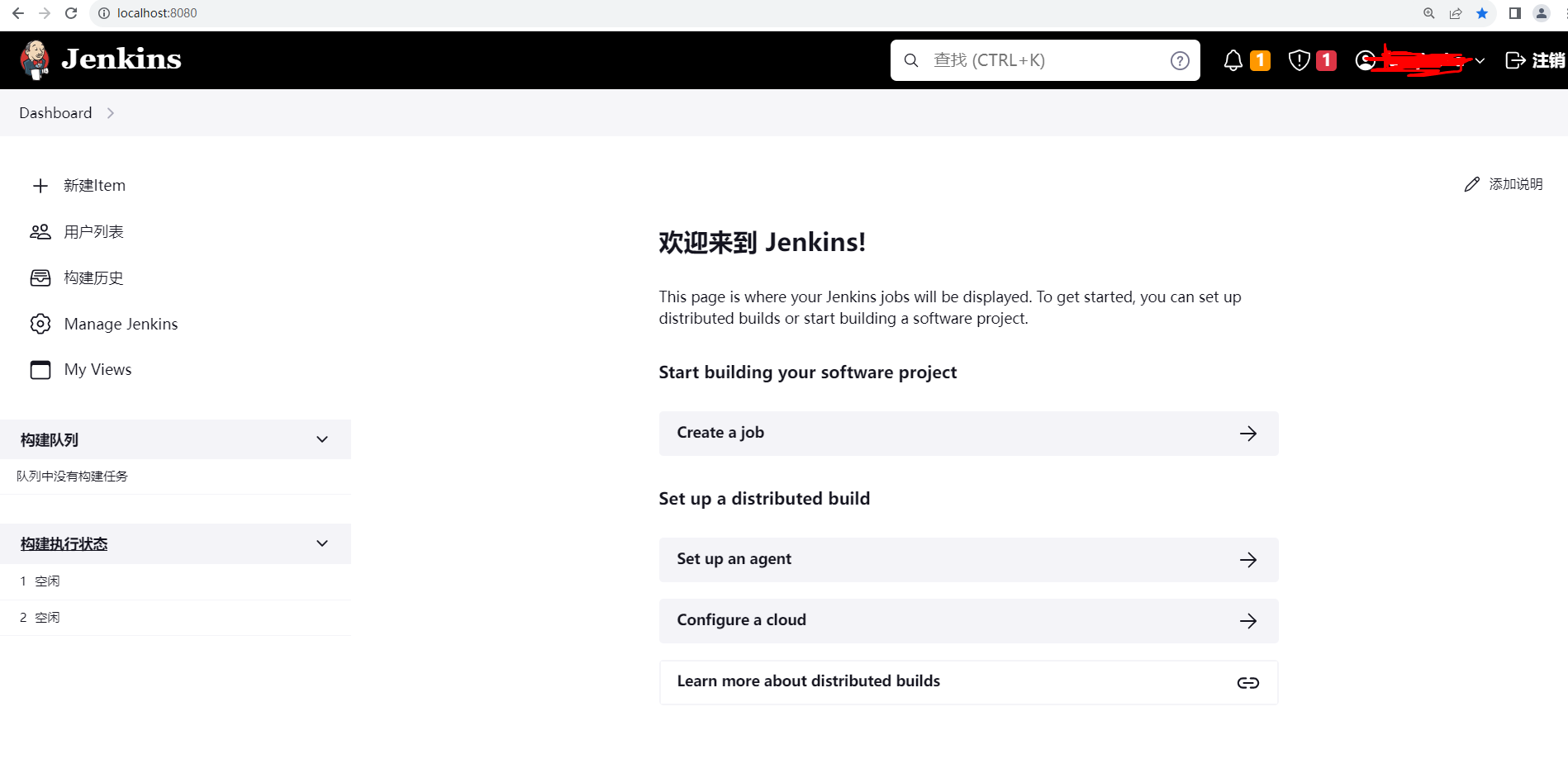Screen dimensions: 1568x773
Task: Open 用户列表 in the sidebar
Action: coord(93,232)
